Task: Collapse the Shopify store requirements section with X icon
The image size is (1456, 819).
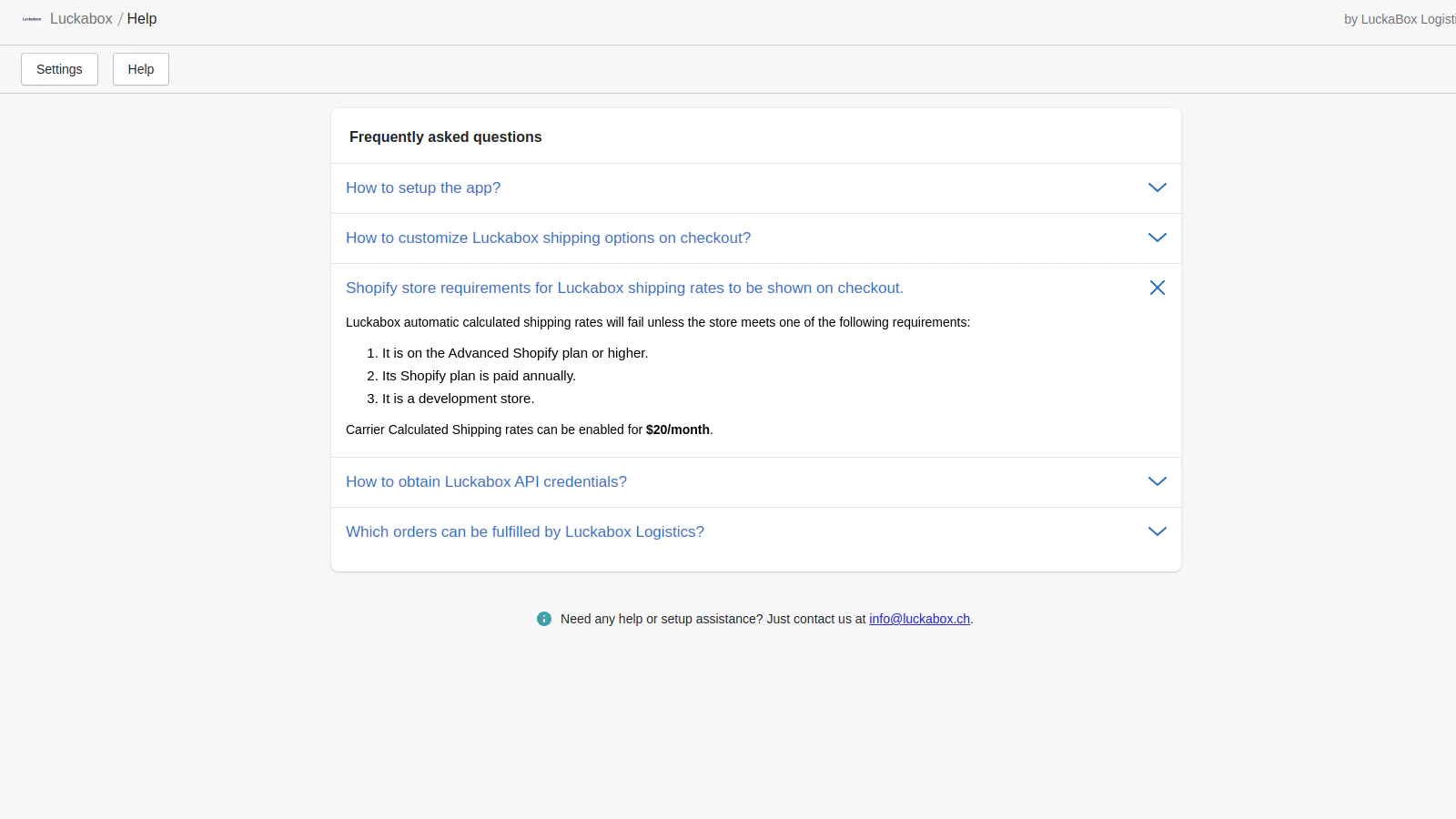Action: coord(1158,288)
